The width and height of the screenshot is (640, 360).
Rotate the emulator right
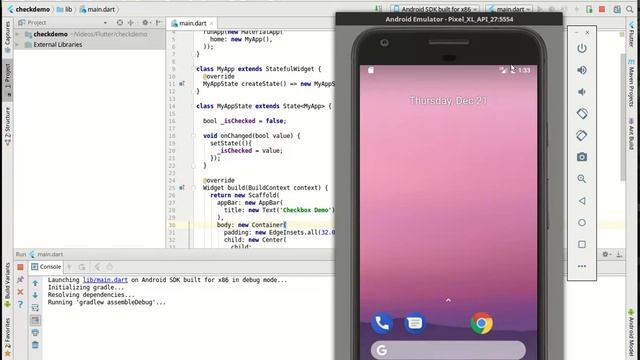point(582,135)
